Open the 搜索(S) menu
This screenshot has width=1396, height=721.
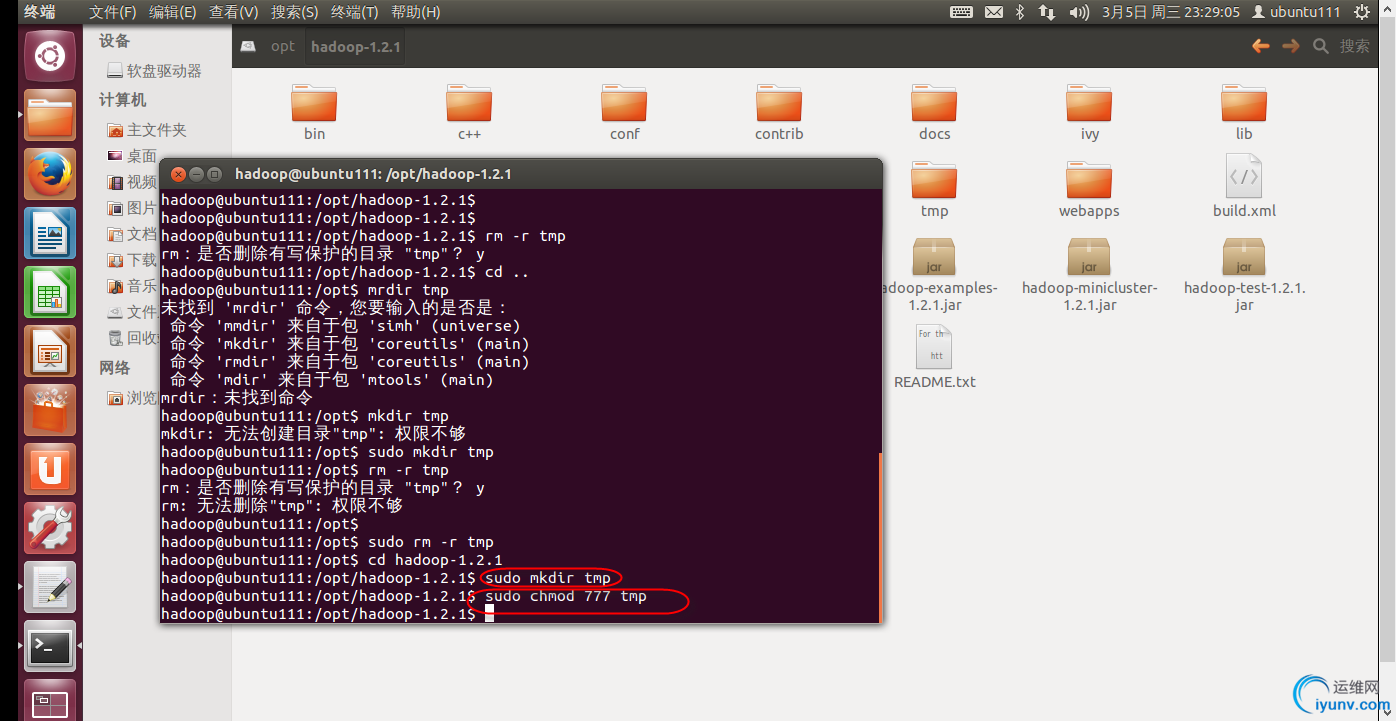pyautogui.click(x=295, y=12)
